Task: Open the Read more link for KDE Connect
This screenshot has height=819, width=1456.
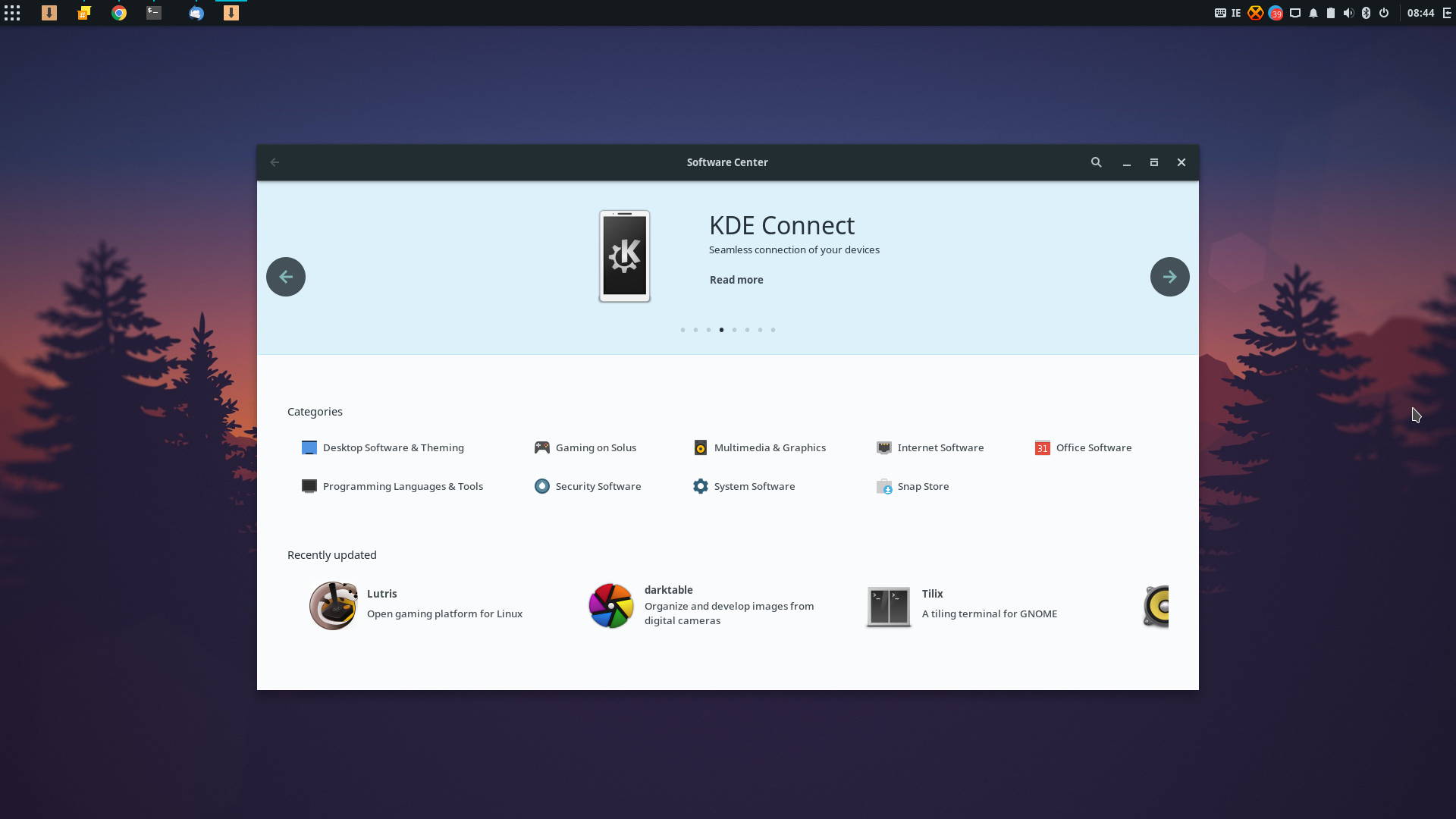Action: pos(736,280)
